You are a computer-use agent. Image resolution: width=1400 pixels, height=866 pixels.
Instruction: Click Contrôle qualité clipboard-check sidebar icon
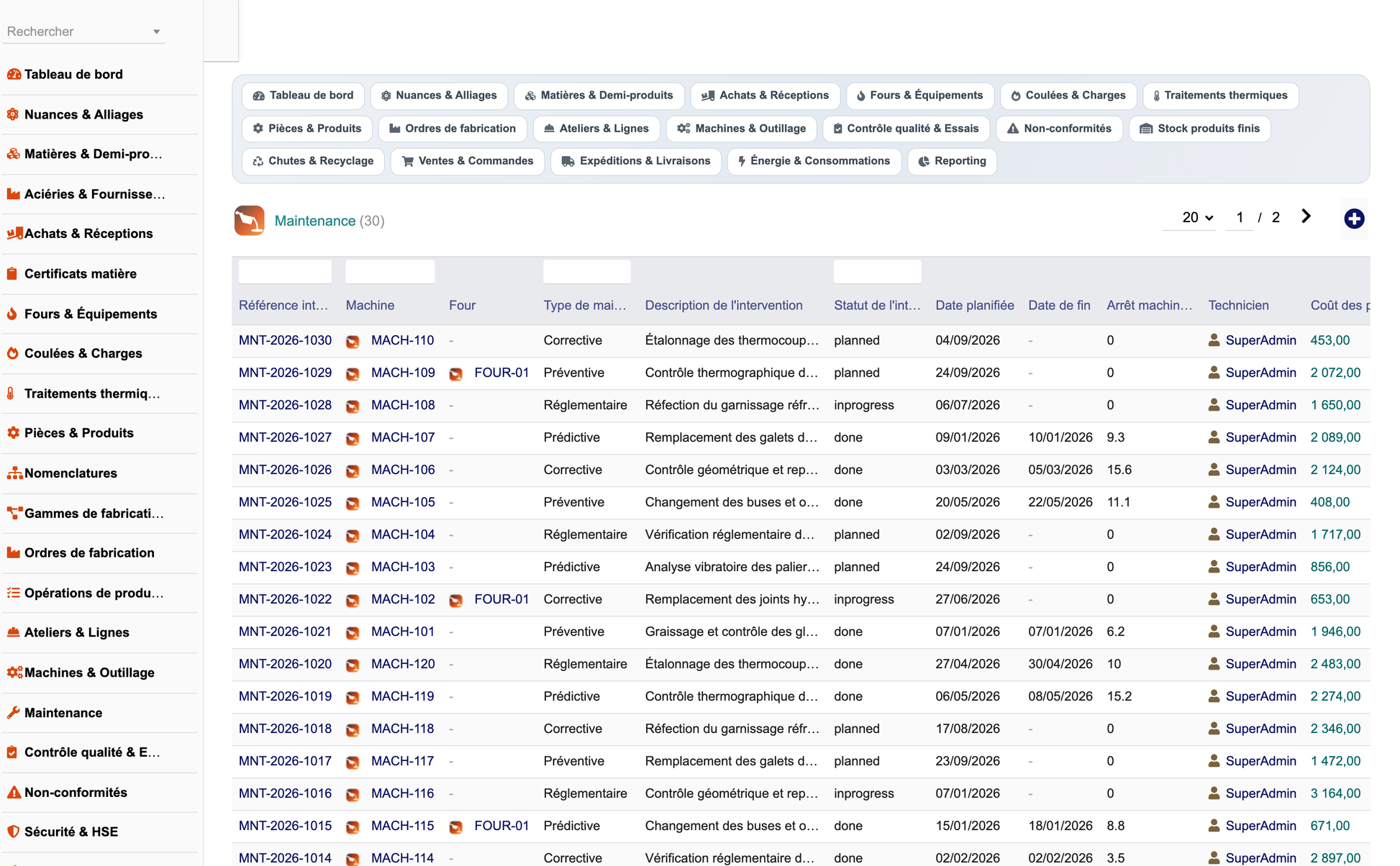(x=12, y=752)
